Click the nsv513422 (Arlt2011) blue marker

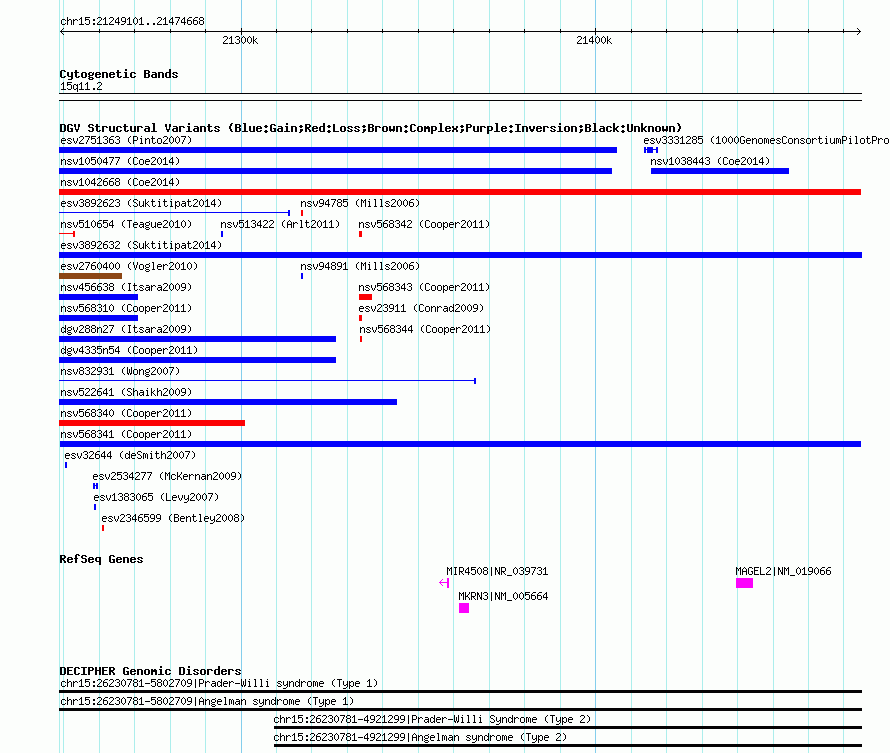point(222,234)
